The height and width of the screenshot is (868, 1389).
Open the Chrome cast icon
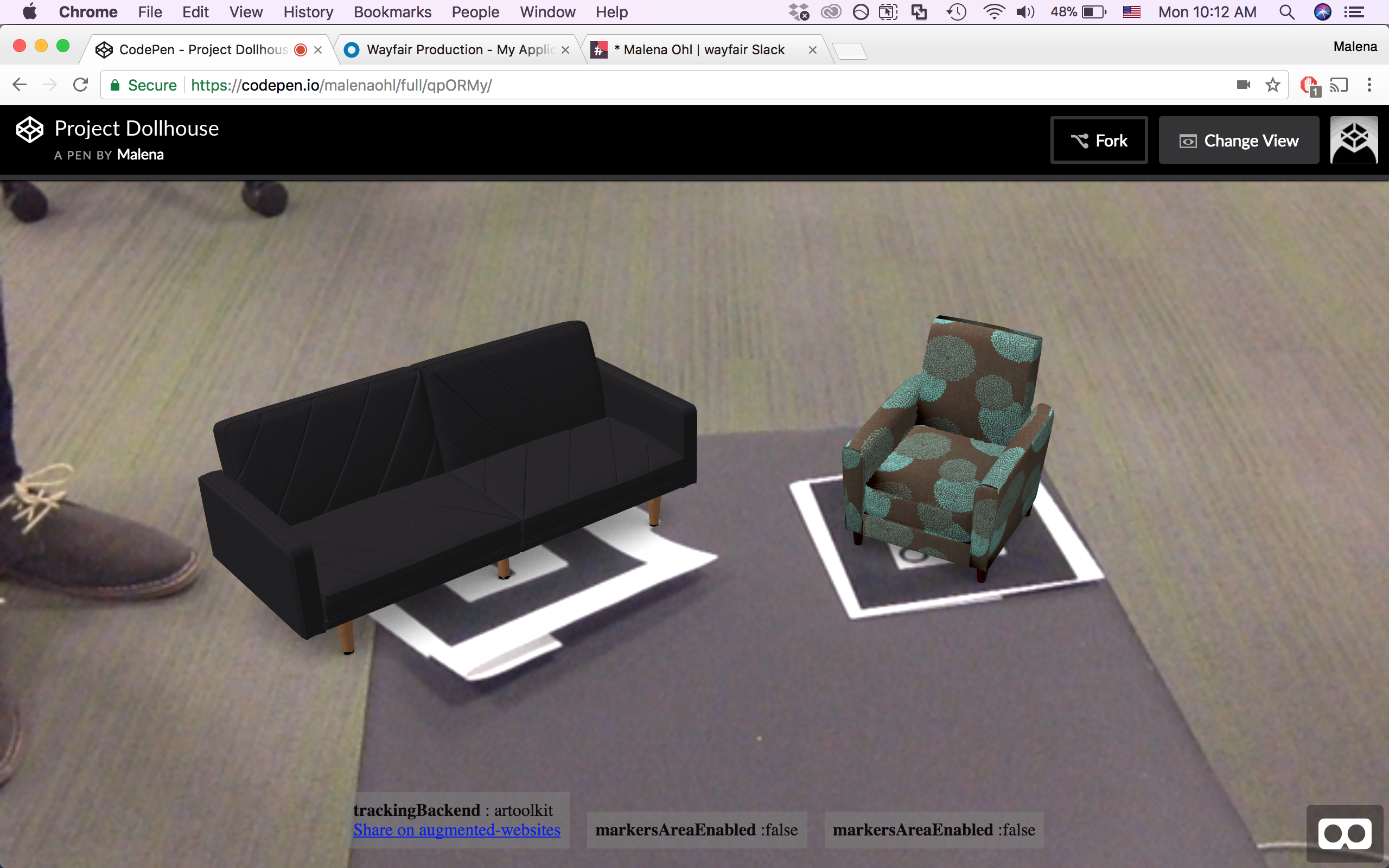pos(1339,85)
